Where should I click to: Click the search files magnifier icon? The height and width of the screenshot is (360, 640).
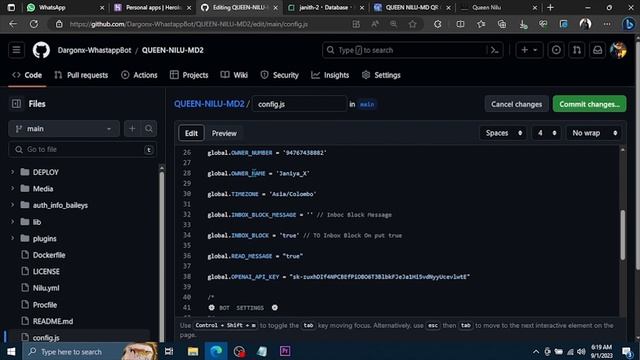(149, 129)
